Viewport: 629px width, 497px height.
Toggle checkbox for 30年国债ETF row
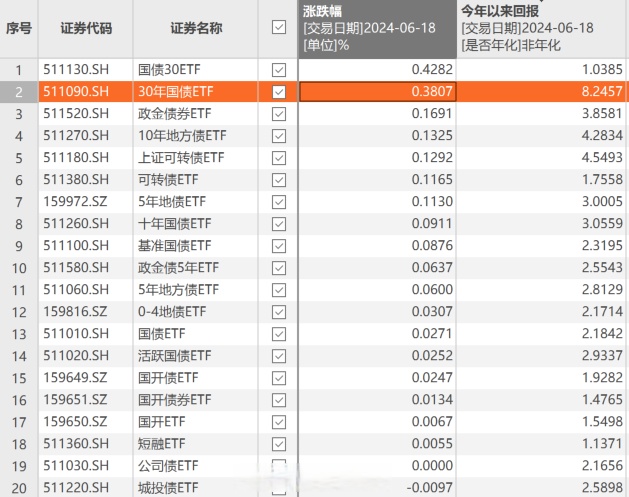279,92
